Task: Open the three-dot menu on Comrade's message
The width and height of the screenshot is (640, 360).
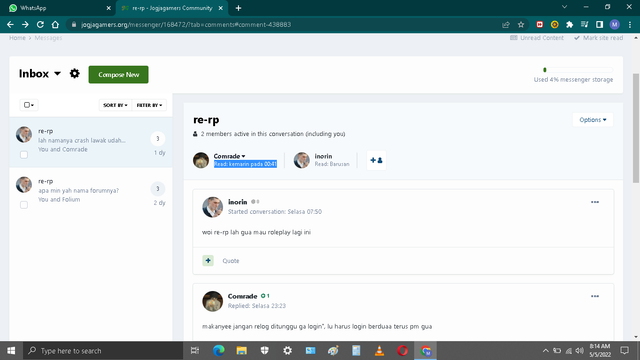Action: tap(595, 296)
